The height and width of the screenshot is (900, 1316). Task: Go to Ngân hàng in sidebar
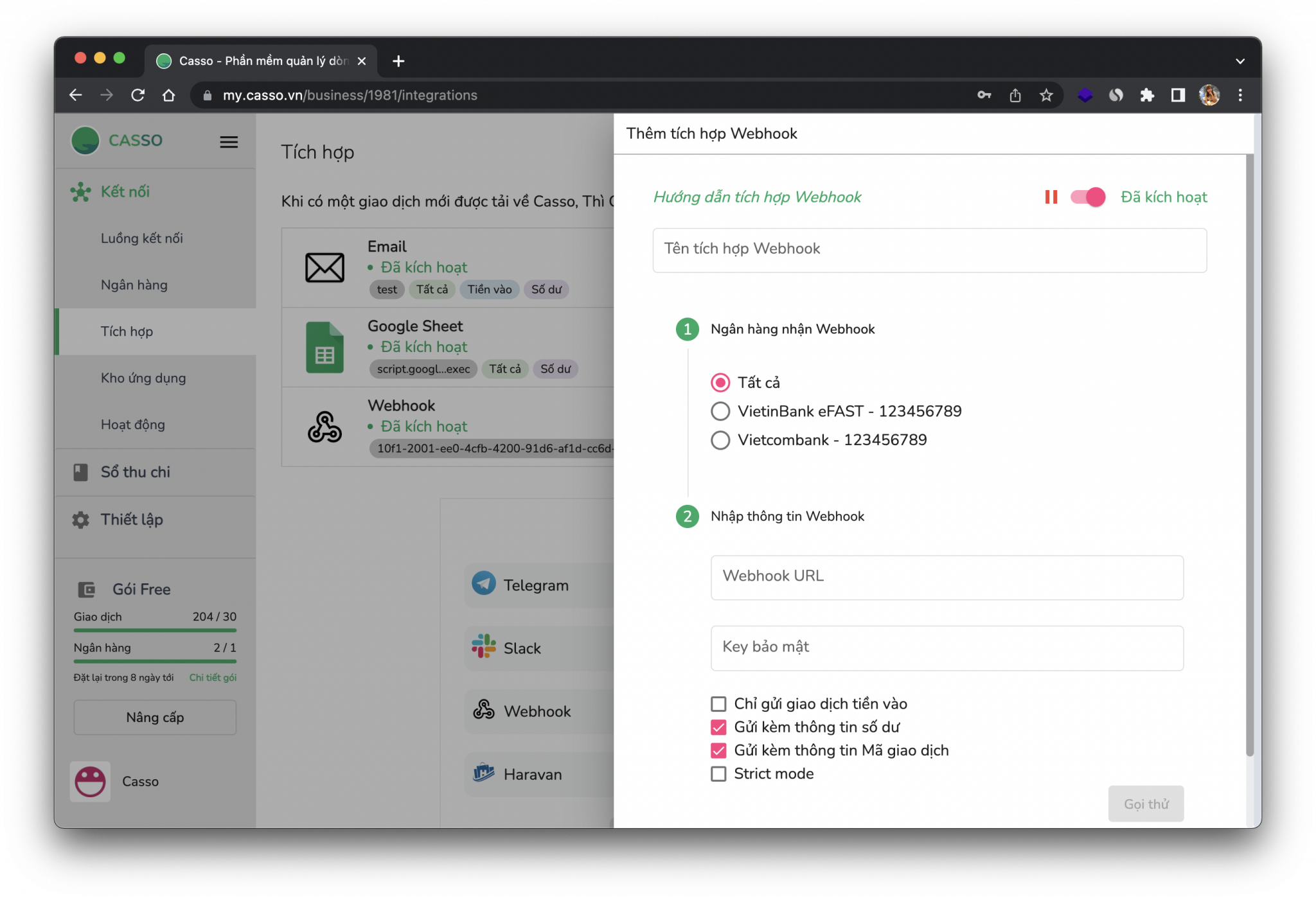(x=134, y=285)
